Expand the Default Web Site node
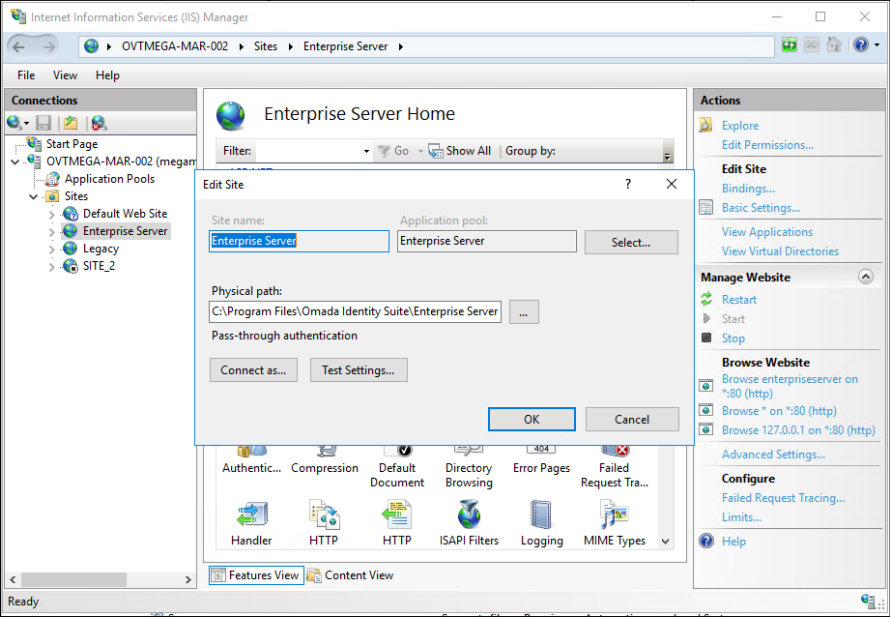The image size is (890, 617). [52, 214]
